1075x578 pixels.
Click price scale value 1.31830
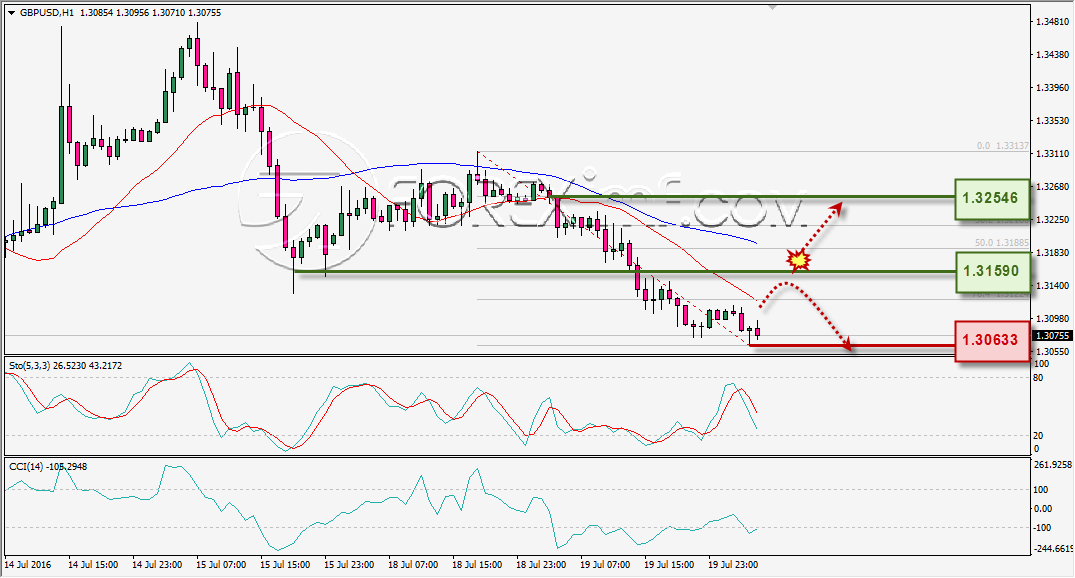click(1052, 253)
